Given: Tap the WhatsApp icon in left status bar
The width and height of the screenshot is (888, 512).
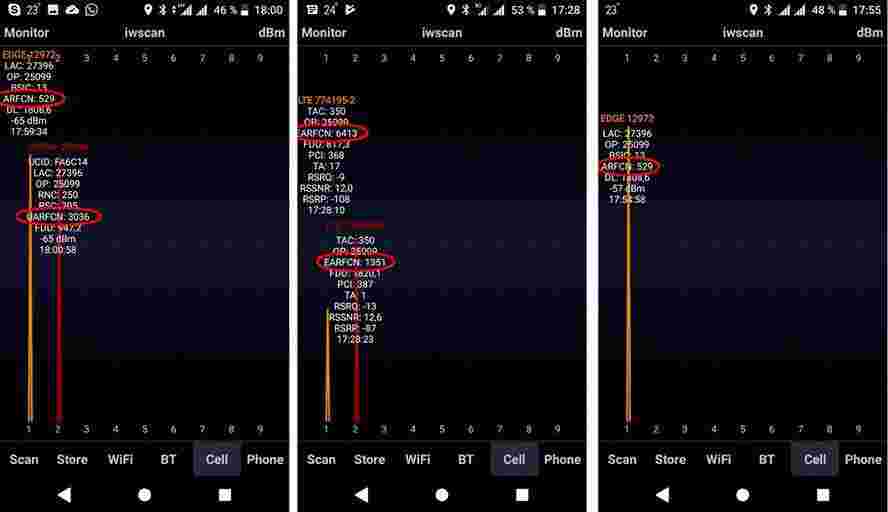Looking at the screenshot, I should pyautogui.click(x=91, y=10).
